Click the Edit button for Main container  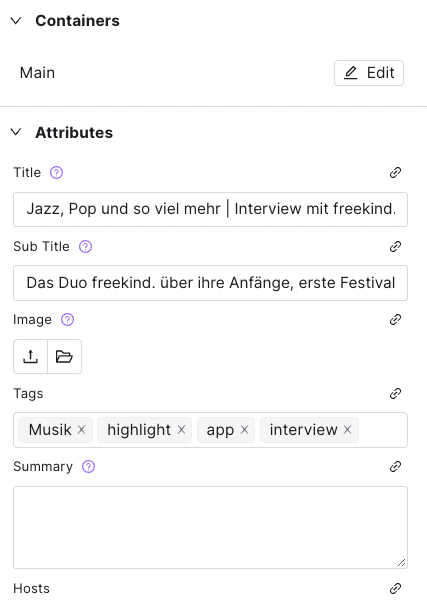point(369,73)
